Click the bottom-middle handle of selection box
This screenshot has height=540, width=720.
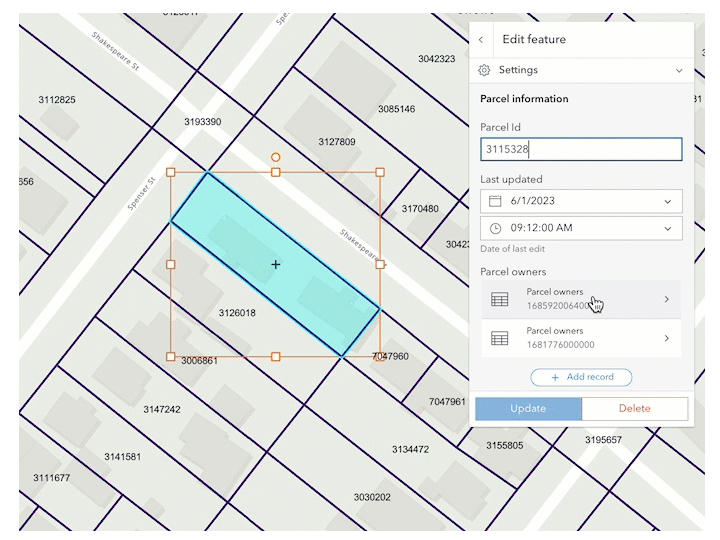coord(276,357)
